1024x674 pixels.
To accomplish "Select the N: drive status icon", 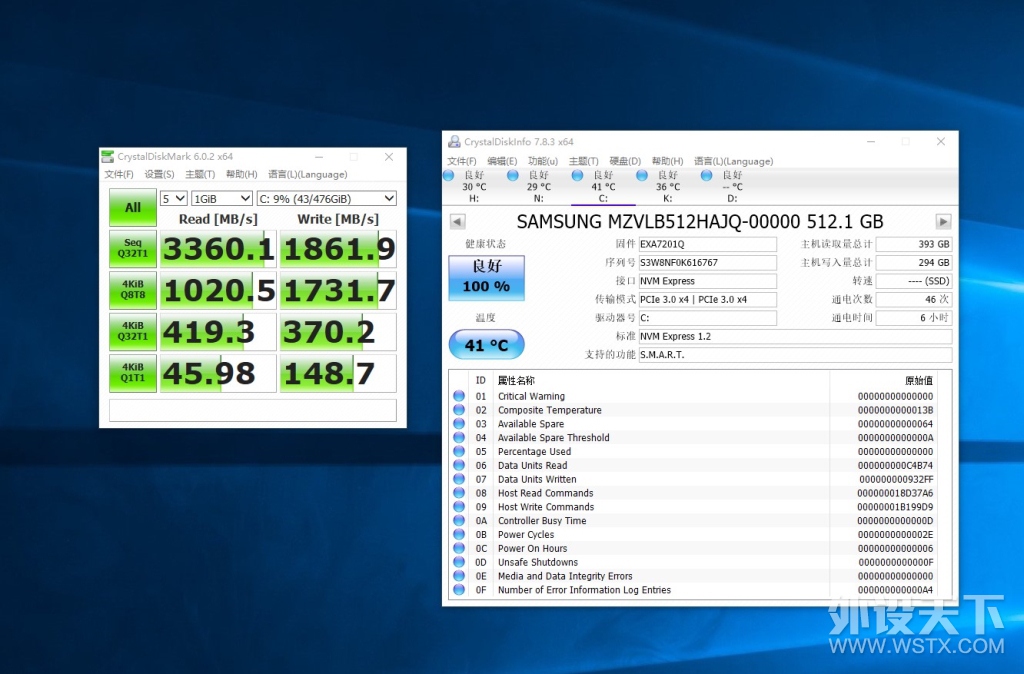I will point(513,175).
